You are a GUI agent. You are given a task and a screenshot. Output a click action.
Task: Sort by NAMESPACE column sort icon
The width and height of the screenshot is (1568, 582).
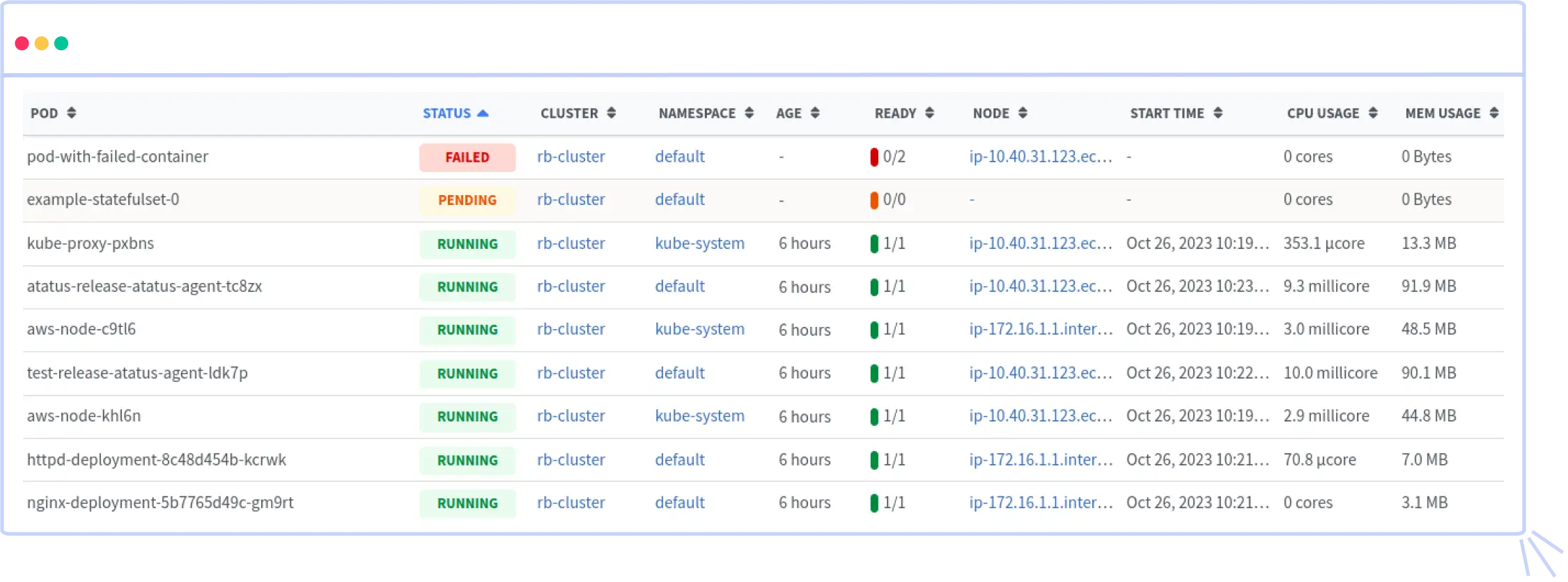pyautogui.click(x=750, y=113)
